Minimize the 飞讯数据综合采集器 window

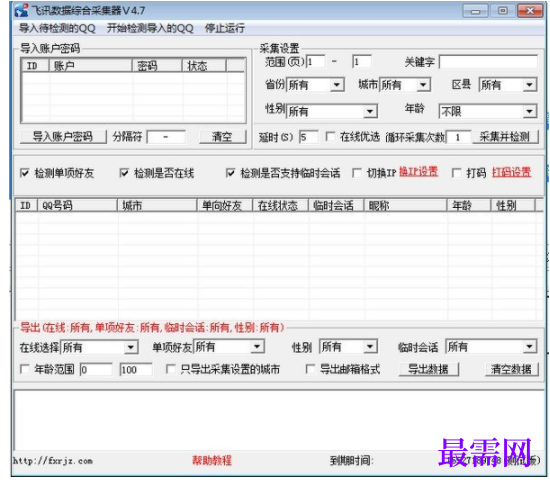click(475, 11)
